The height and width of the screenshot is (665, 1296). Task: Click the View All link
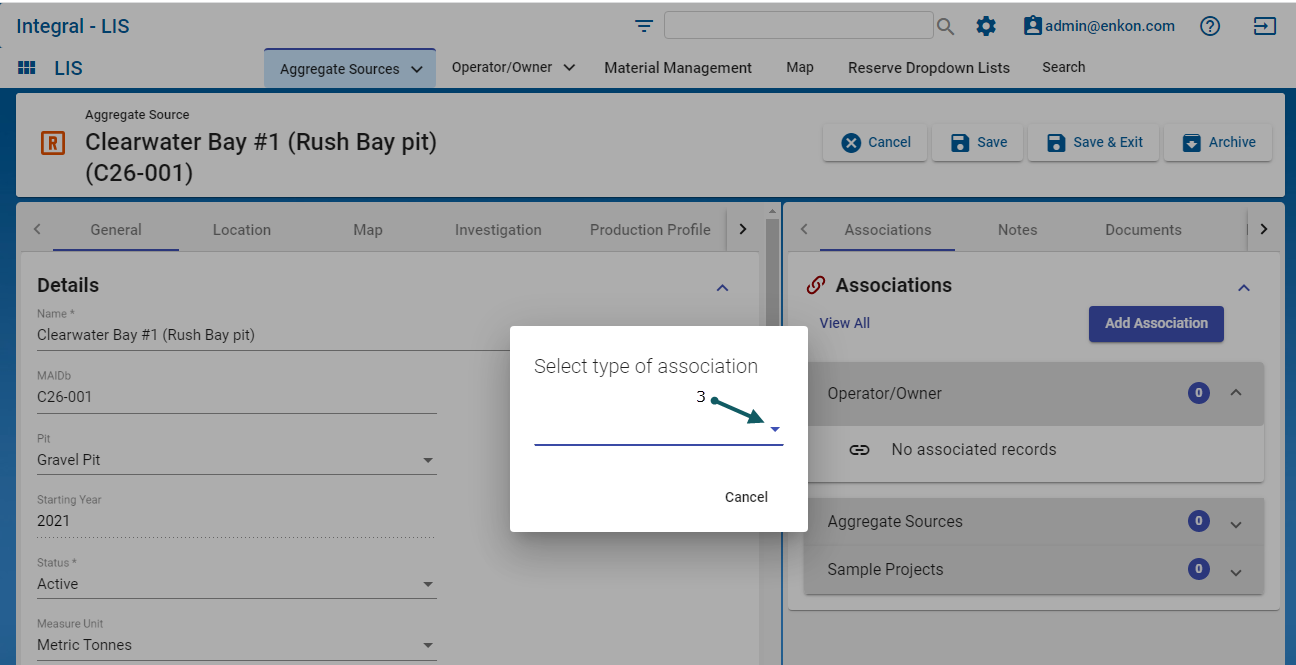(x=844, y=323)
